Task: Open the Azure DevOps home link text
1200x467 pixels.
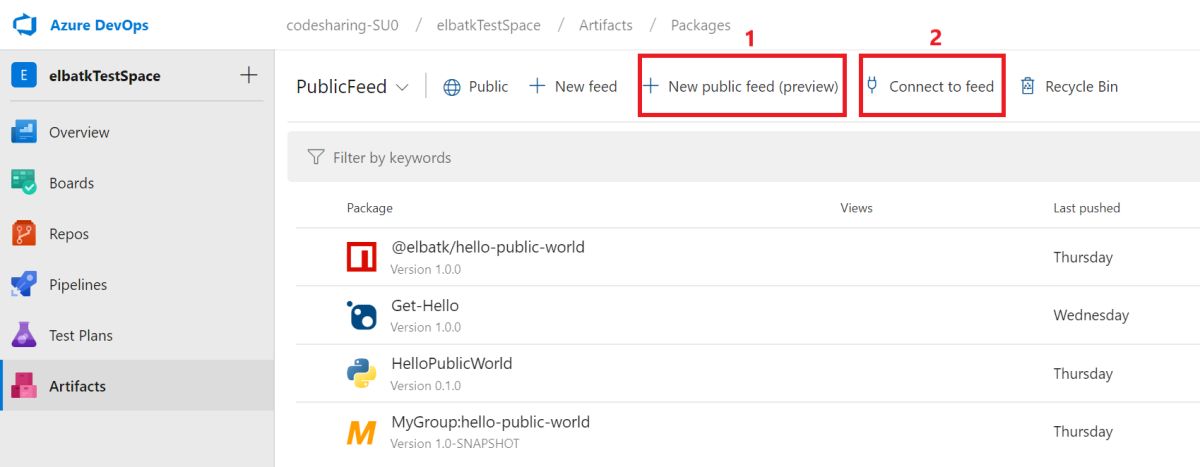Action: coord(99,25)
